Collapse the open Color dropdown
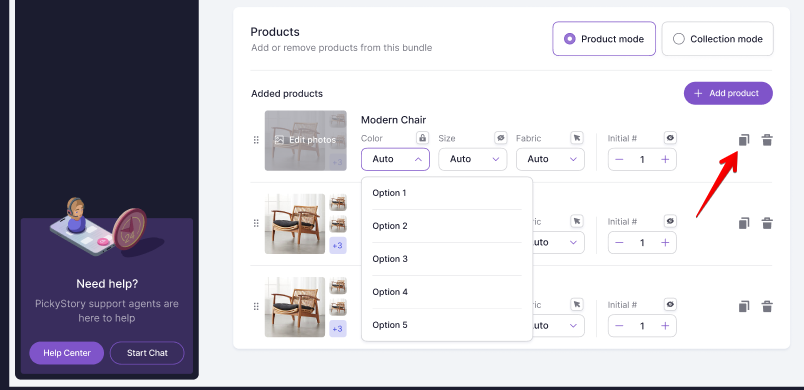 [395, 159]
